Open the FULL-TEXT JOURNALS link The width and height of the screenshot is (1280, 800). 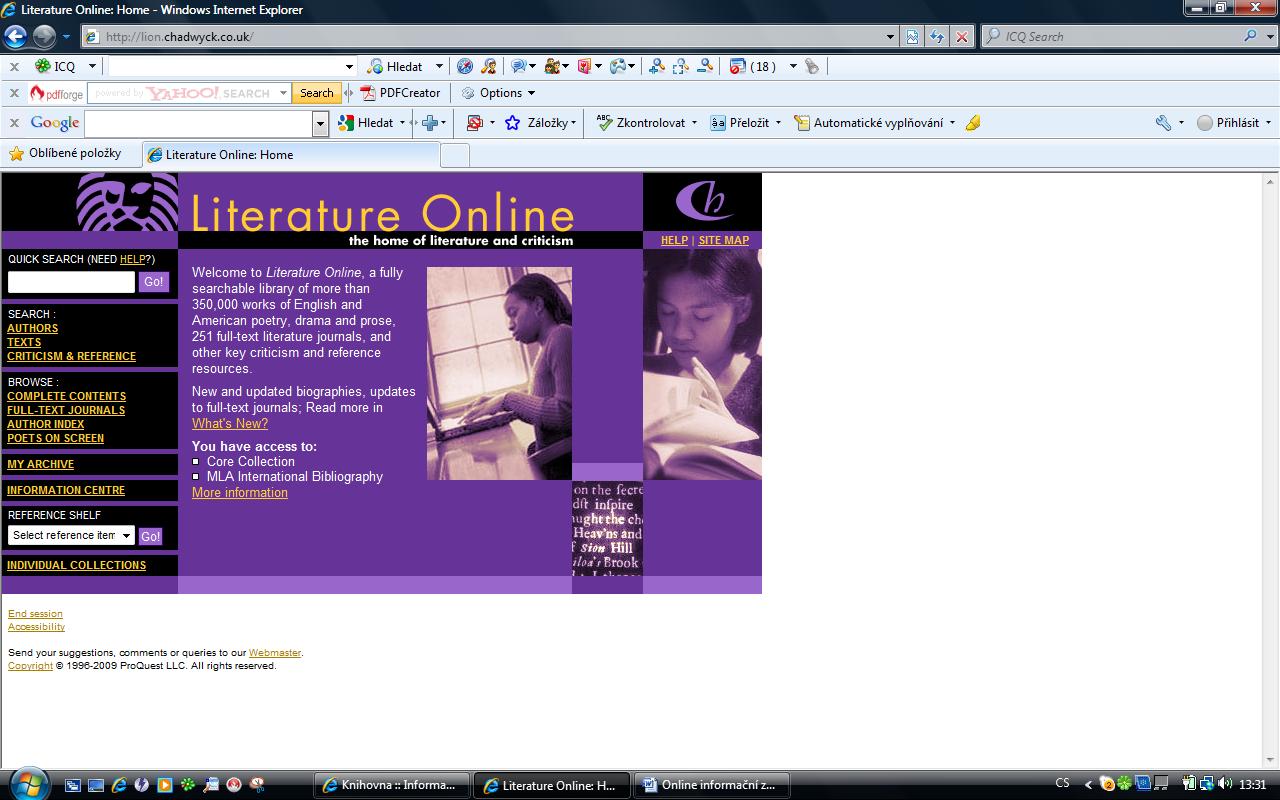click(x=66, y=410)
